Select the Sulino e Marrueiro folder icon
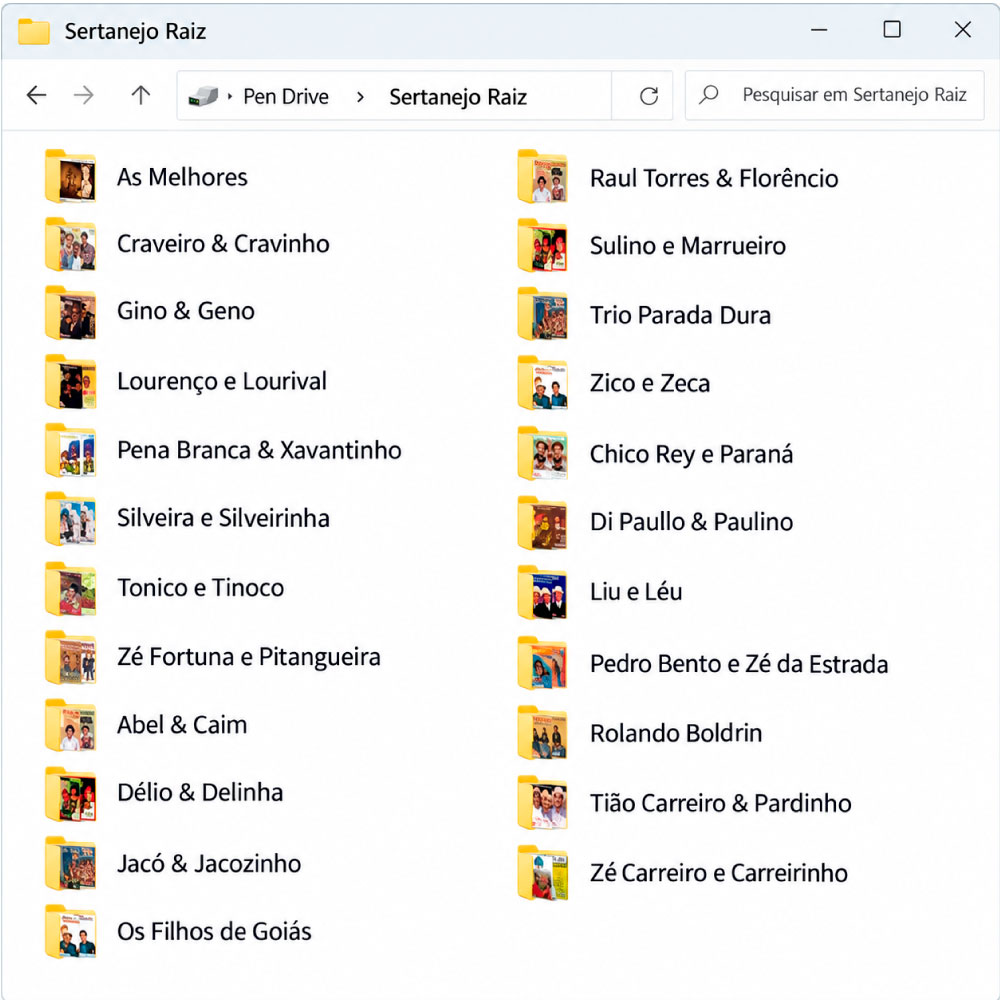 click(x=543, y=246)
